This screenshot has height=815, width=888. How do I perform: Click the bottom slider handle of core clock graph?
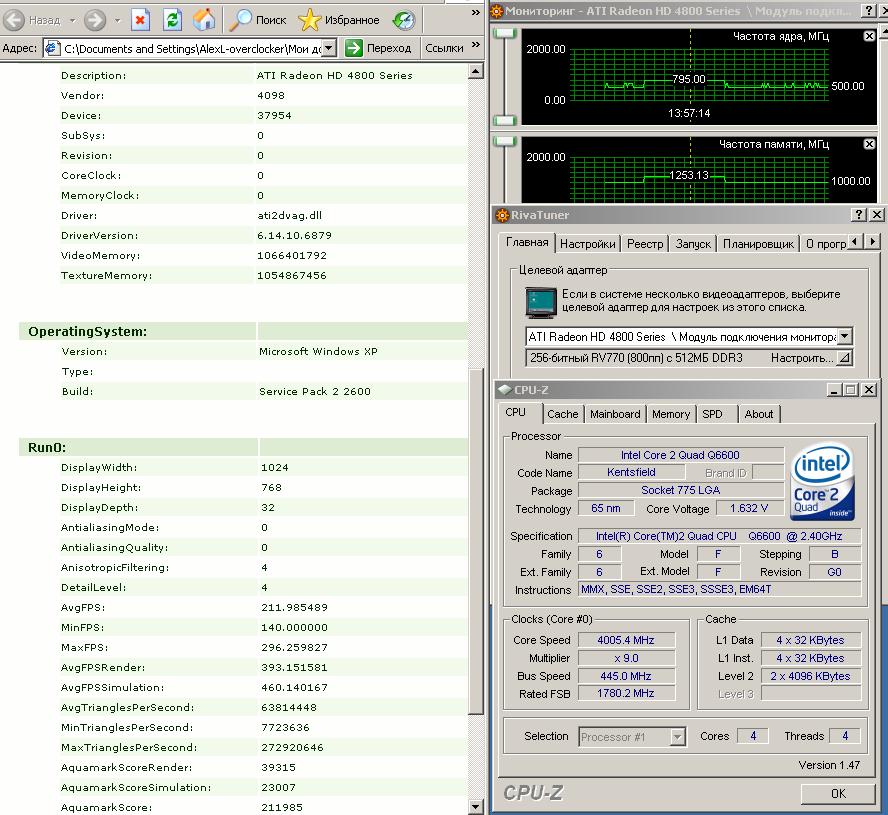(x=505, y=120)
